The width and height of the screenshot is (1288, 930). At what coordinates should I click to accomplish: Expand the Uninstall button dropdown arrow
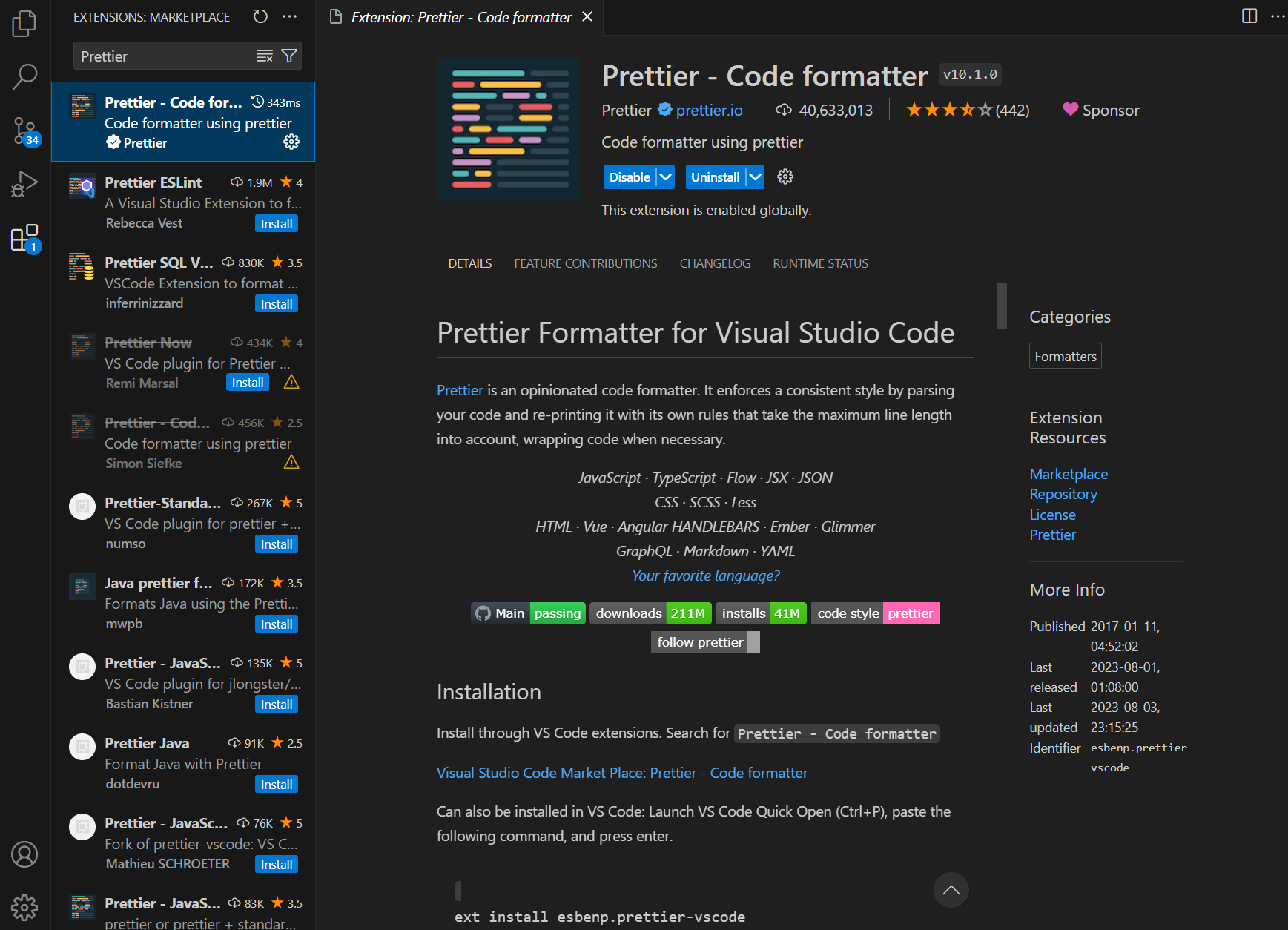point(755,177)
